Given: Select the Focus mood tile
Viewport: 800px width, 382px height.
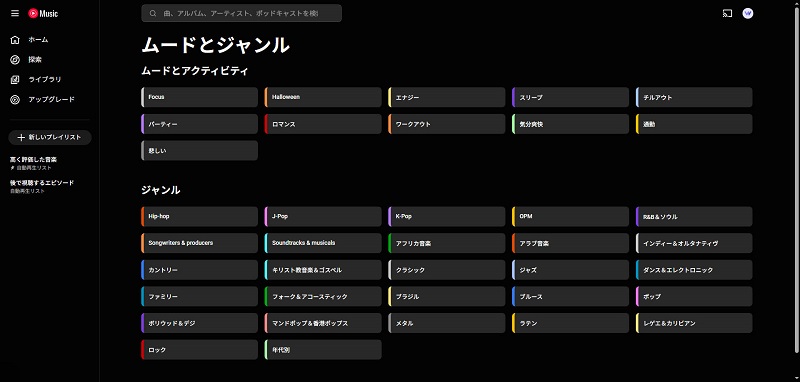Looking at the screenshot, I should coord(199,97).
